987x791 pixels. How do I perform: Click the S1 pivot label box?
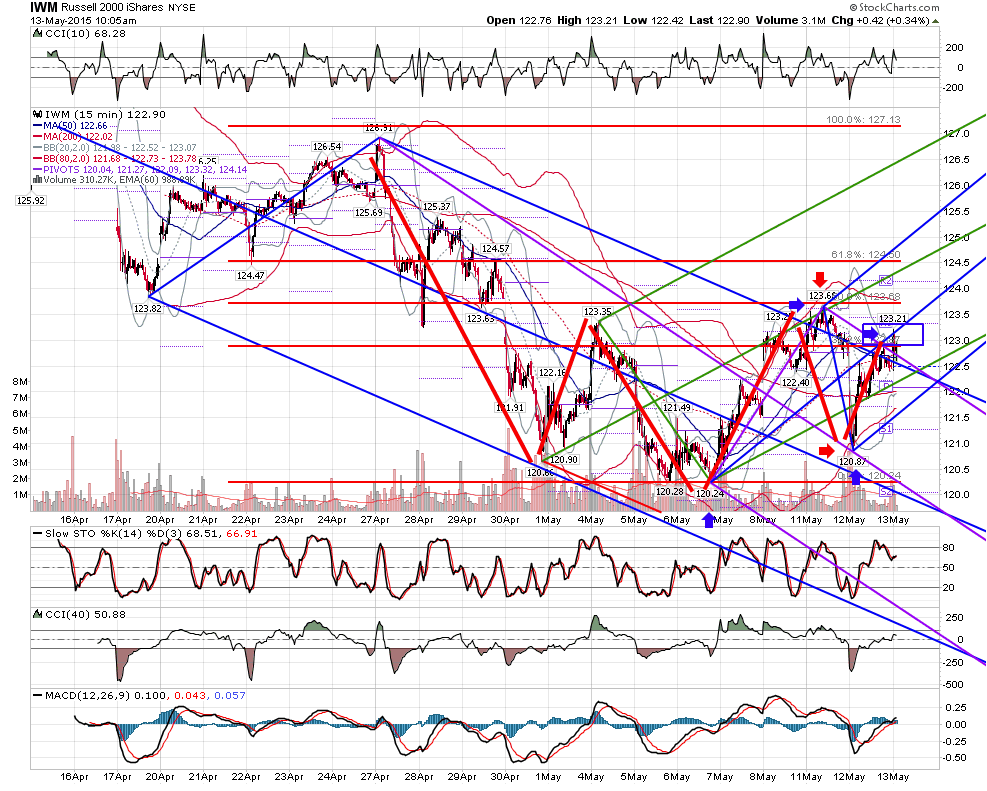click(886, 429)
